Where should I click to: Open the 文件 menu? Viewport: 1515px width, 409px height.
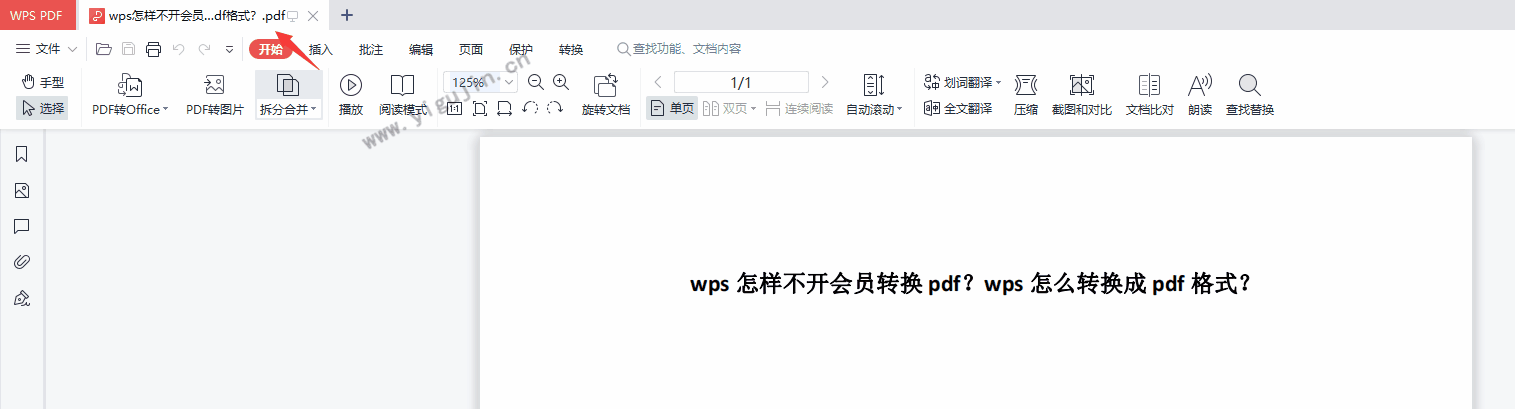tap(46, 49)
